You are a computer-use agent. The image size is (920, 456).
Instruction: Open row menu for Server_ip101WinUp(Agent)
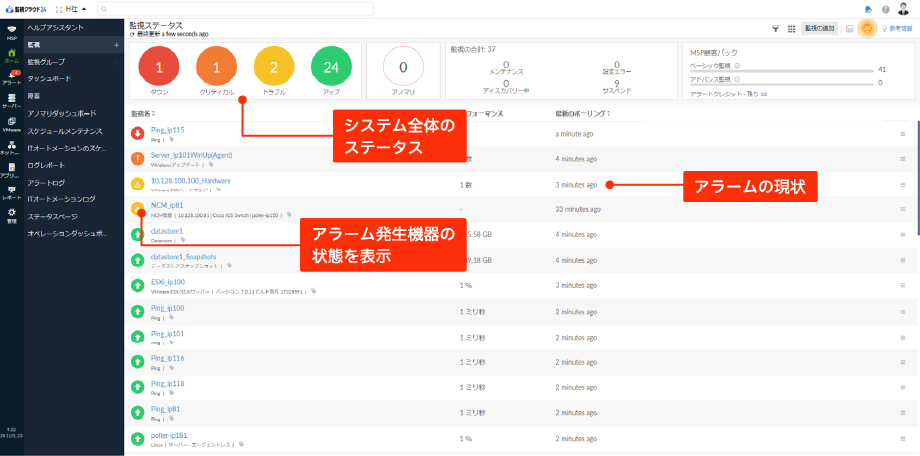pyautogui.click(x=903, y=159)
